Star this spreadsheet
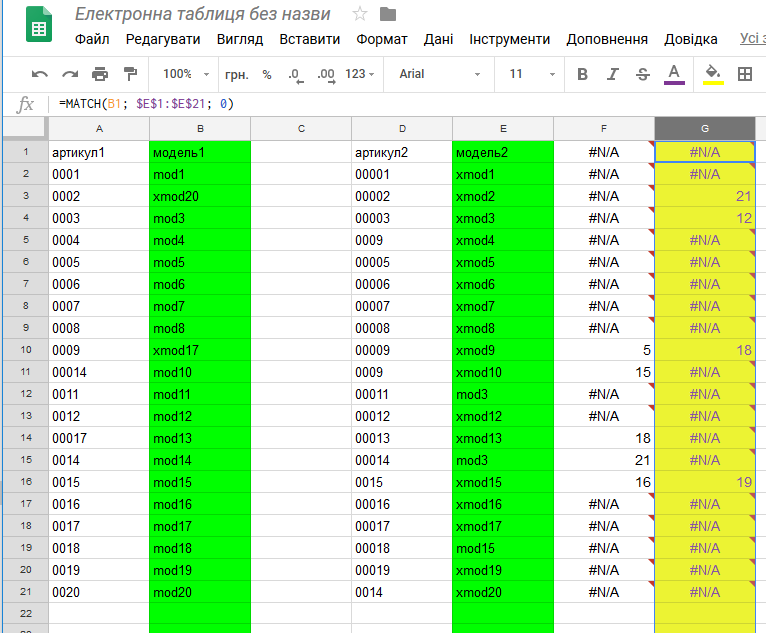The image size is (766, 633). pos(360,14)
